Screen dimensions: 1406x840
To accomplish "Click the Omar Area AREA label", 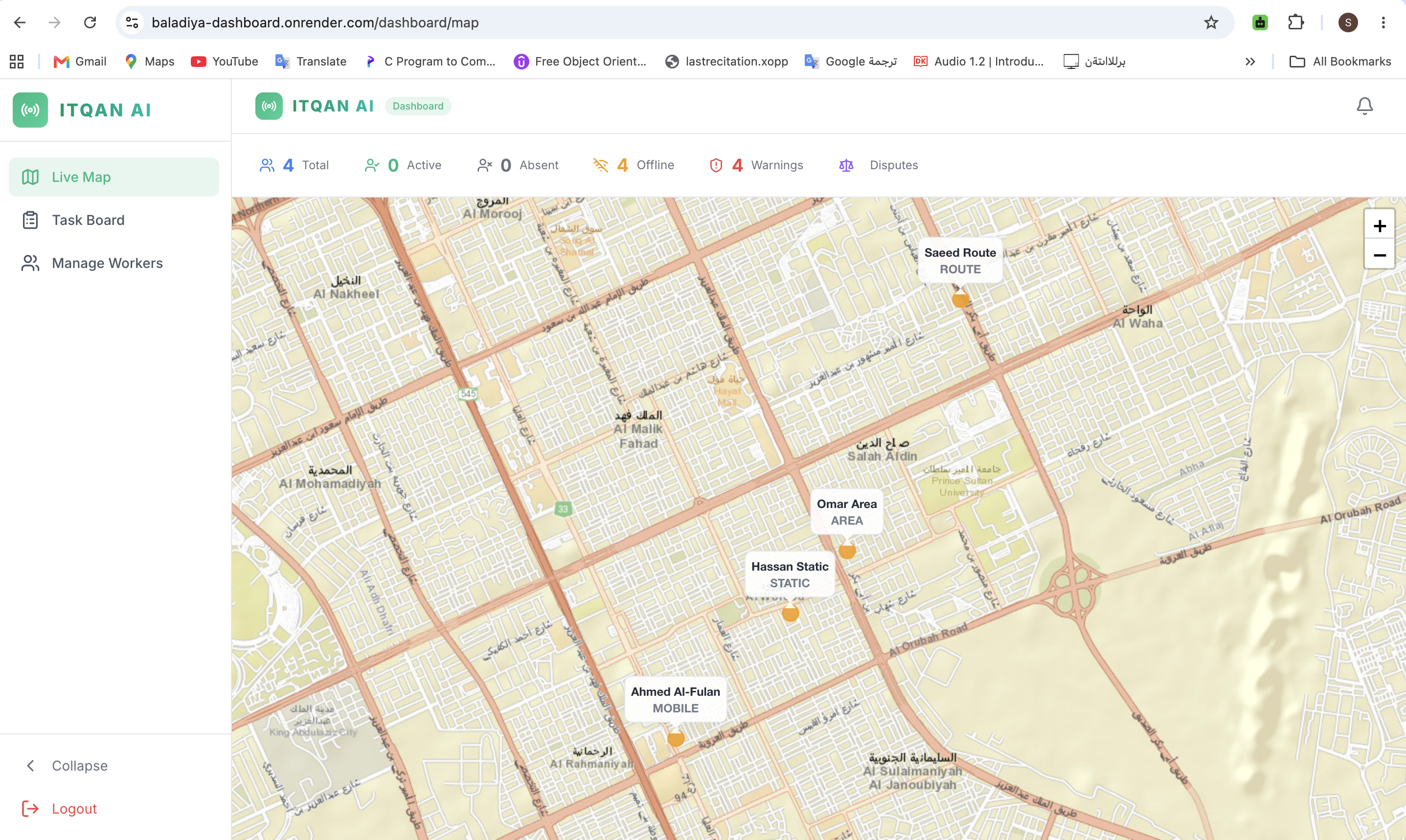I will (847, 512).
